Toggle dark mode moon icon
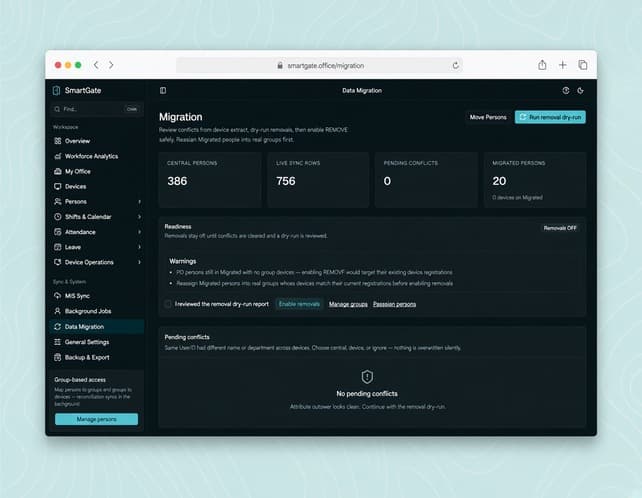This screenshot has width=642, height=498. (x=581, y=91)
